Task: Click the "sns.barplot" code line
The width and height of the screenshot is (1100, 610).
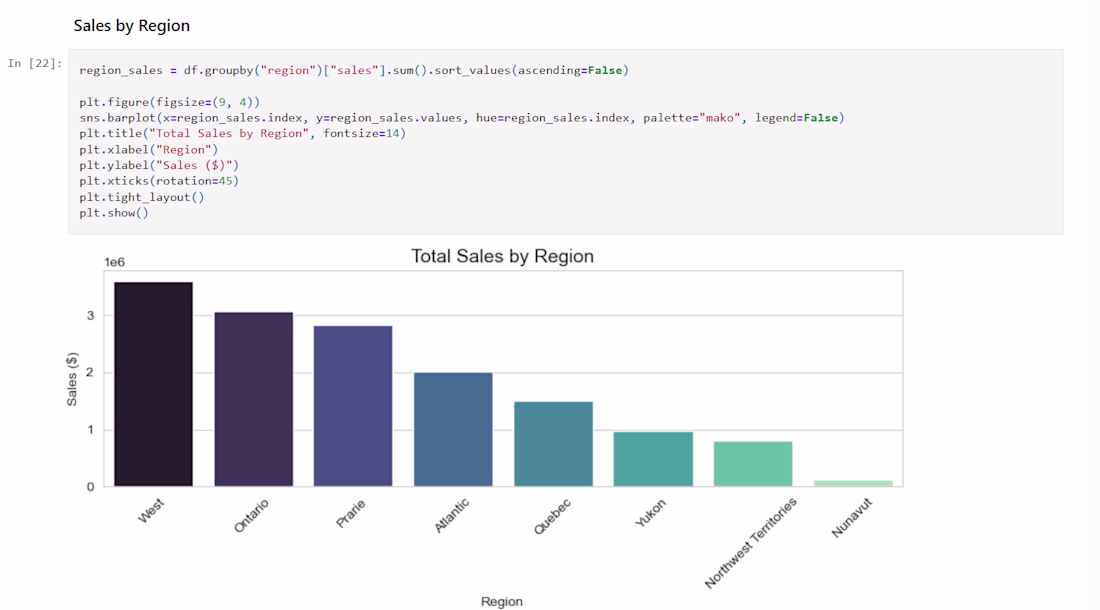Action: point(462,118)
